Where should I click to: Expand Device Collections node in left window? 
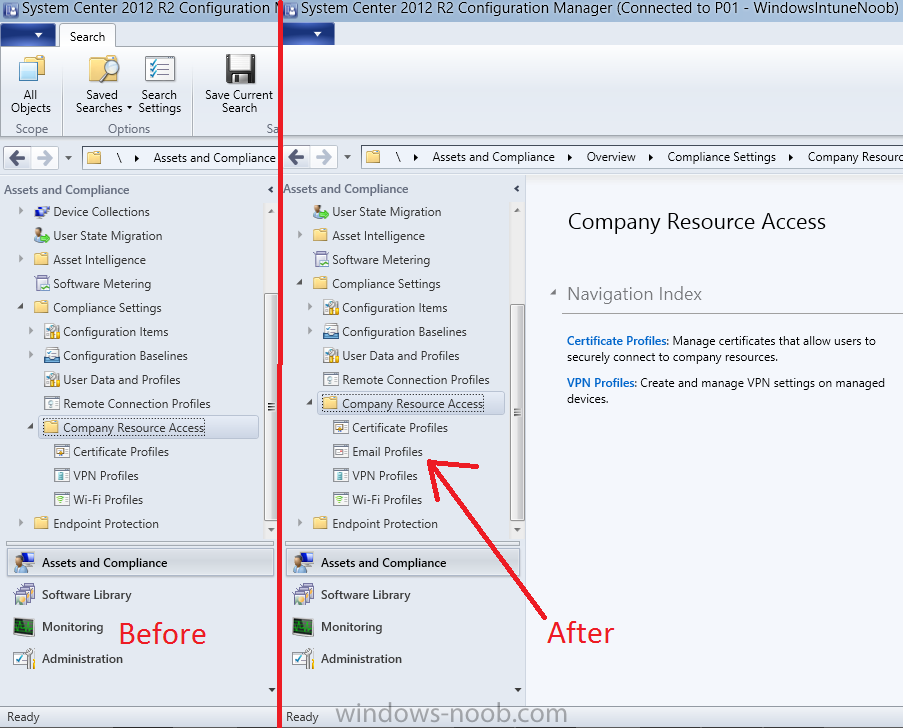click(21, 211)
